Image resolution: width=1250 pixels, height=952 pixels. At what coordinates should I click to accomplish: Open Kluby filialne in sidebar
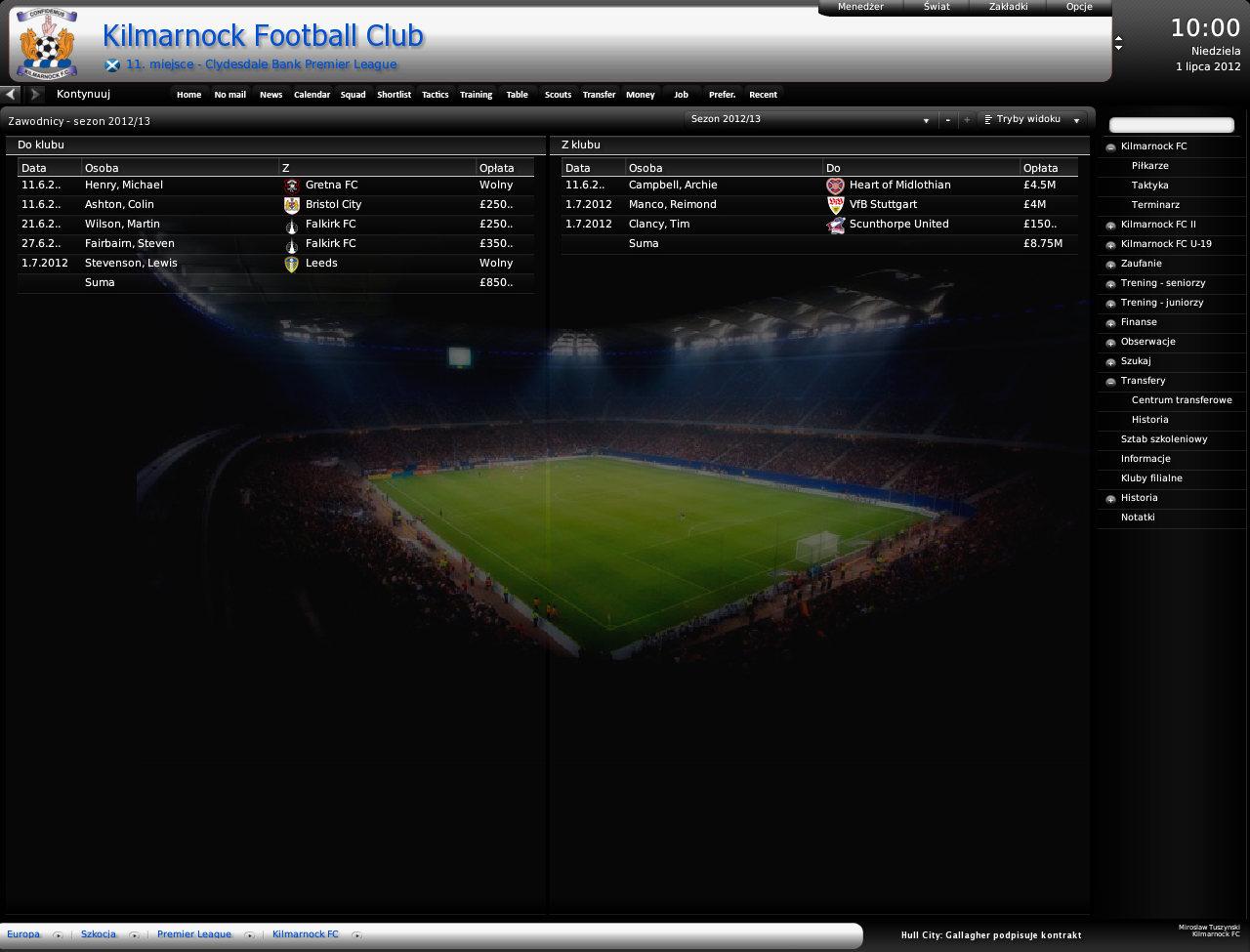[x=1151, y=478]
